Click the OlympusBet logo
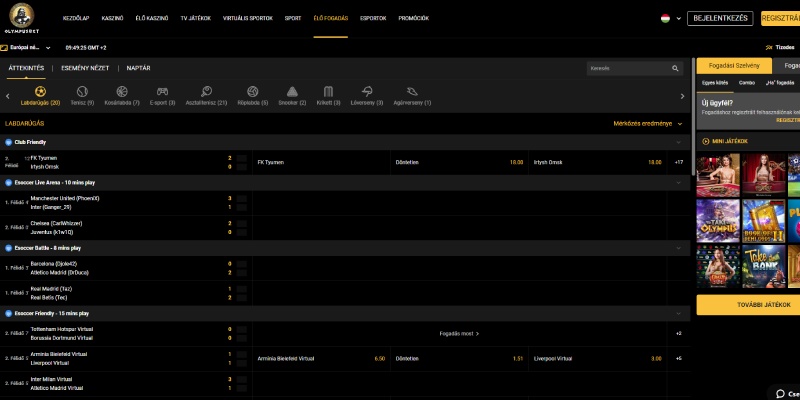Screen dimensions: 800x400 (21, 18)
